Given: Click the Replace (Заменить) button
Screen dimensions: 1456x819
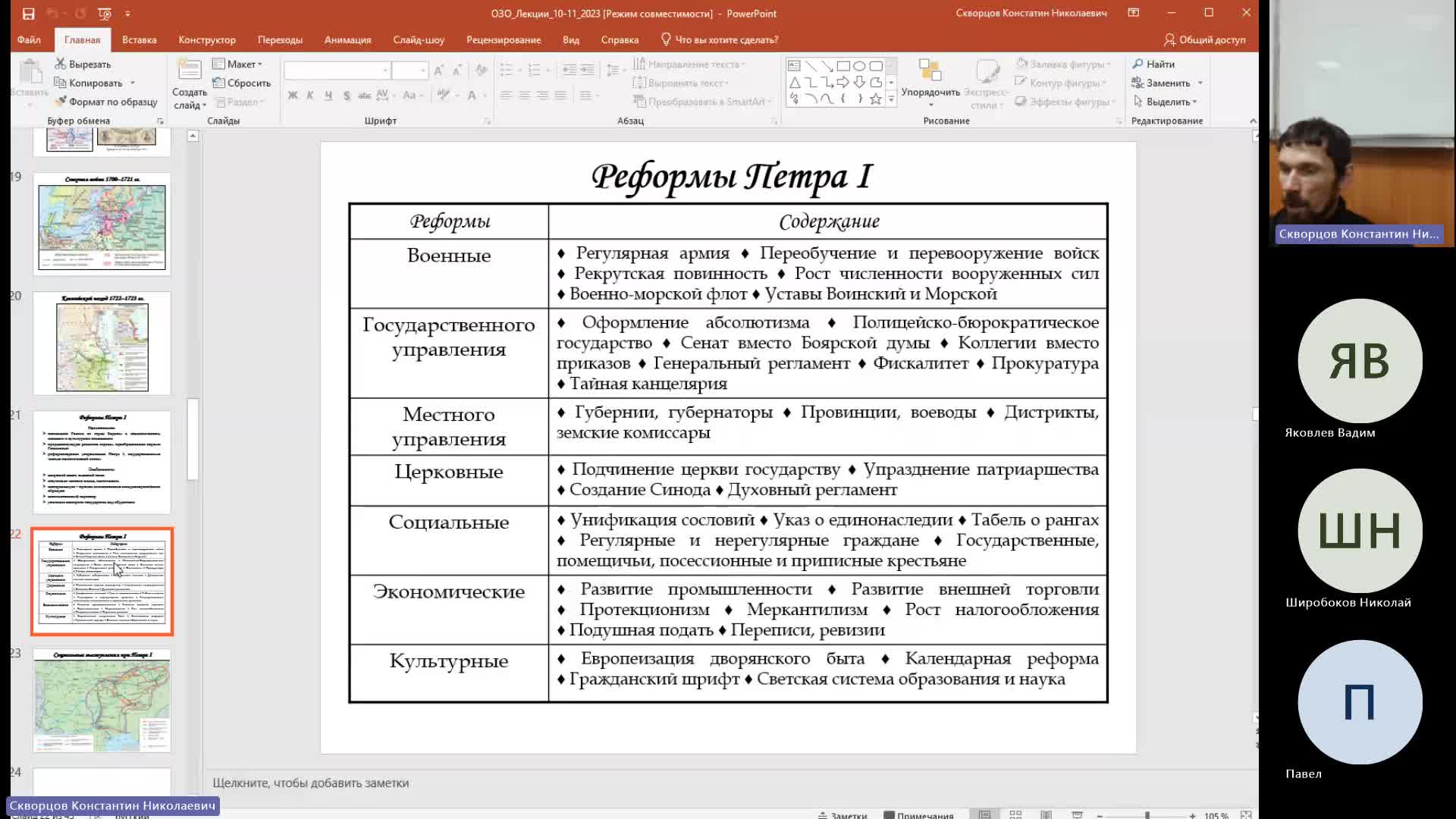Looking at the screenshot, I should pos(1161,83).
